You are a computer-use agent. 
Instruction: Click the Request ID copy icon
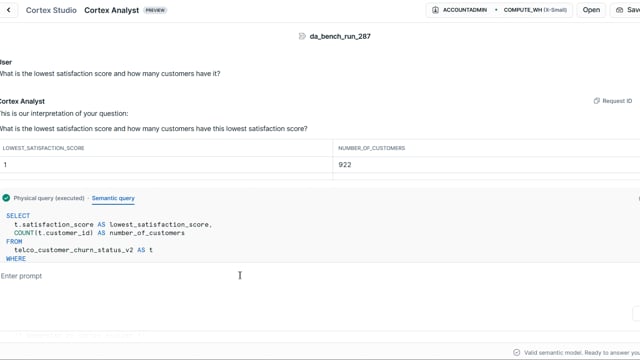click(596, 101)
